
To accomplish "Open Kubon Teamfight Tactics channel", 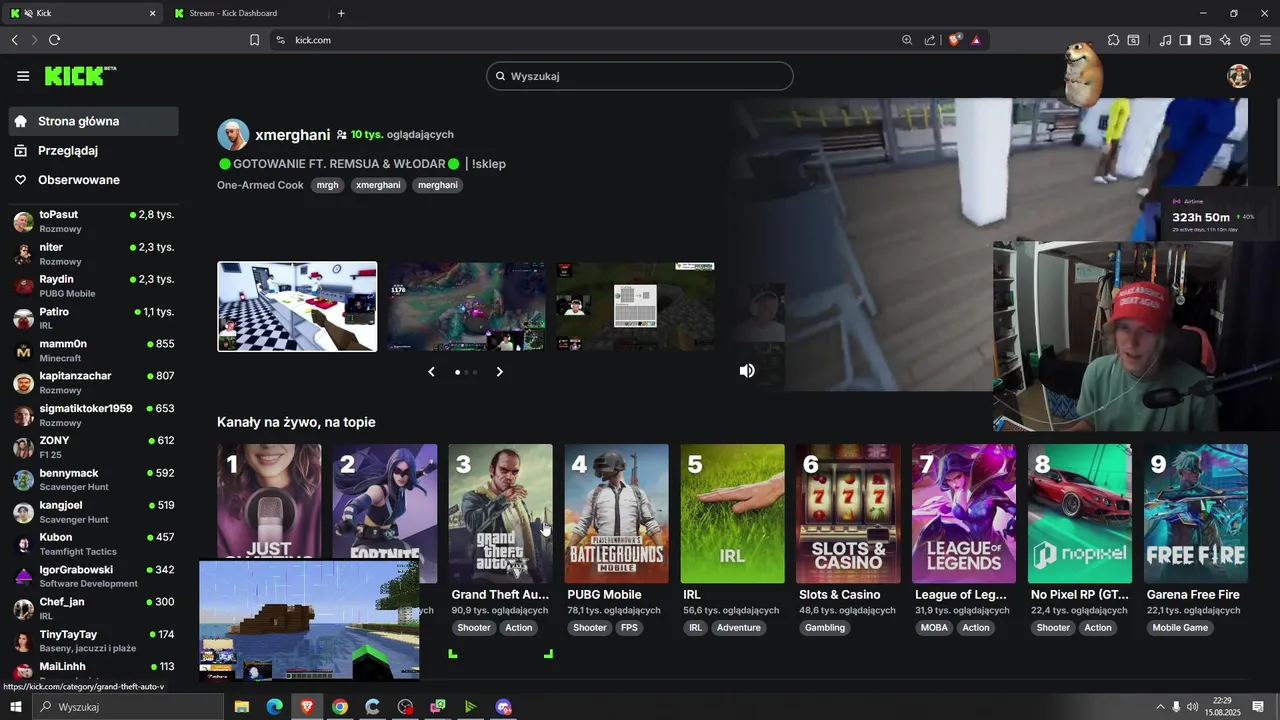I will pos(94,544).
